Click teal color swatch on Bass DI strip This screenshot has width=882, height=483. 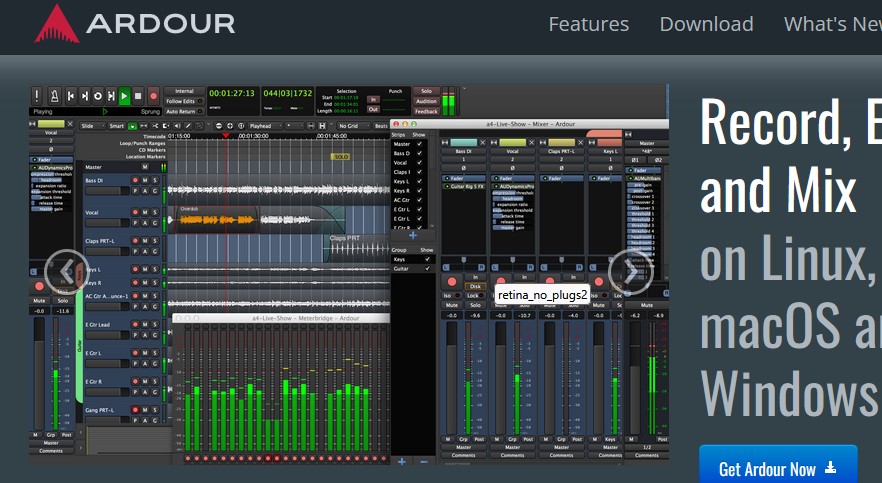point(464,143)
